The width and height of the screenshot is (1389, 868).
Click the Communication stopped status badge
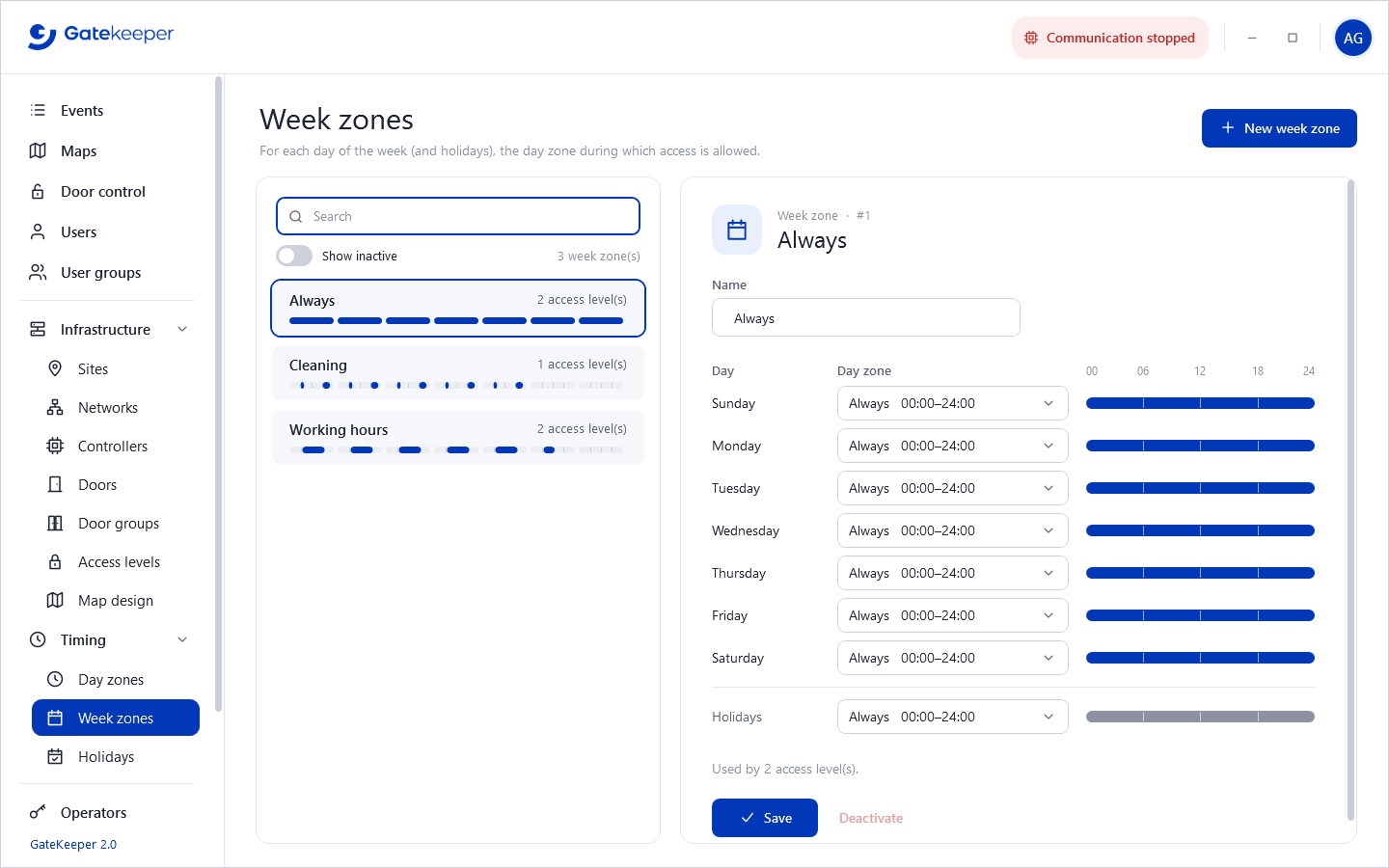(x=1110, y=38)
